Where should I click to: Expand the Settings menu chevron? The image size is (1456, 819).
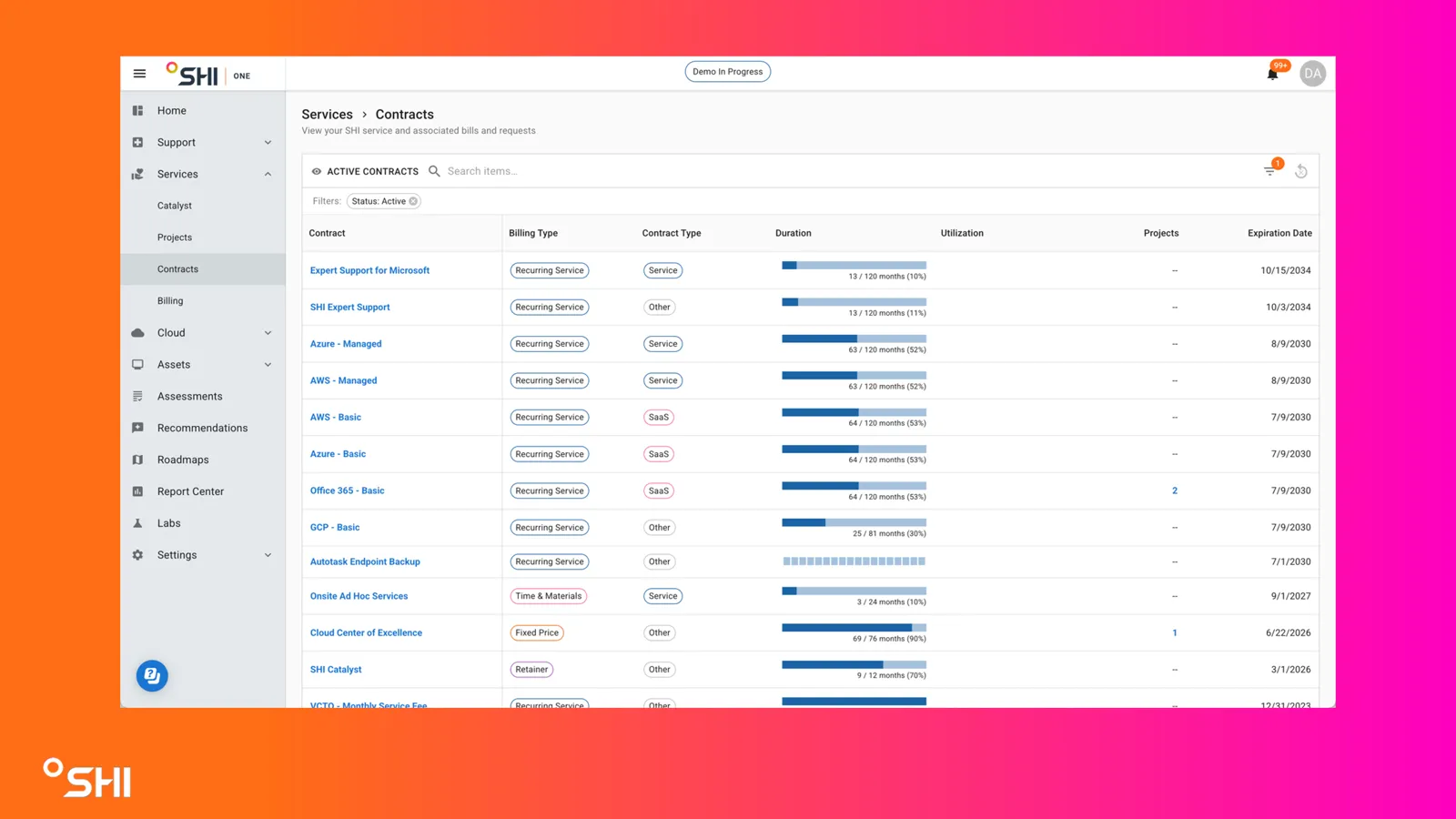(268, 555)
